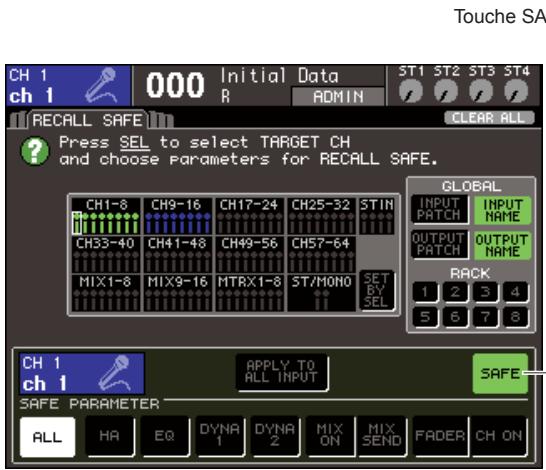Select the CH17-24 channel block
This screenshot has width=546, height=470.
[249, 216]
